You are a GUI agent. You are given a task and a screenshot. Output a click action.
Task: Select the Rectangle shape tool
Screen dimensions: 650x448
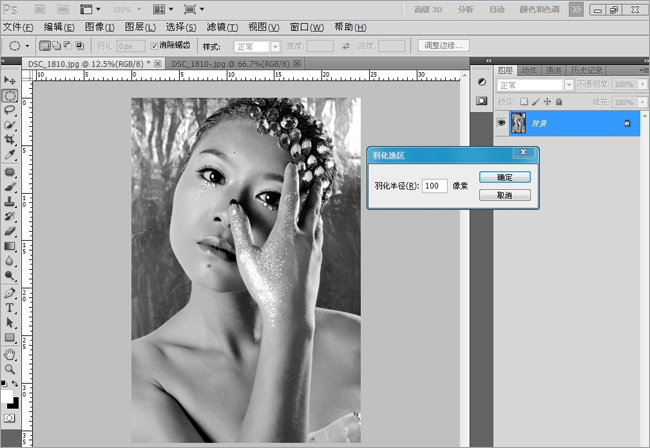point(10,338)
